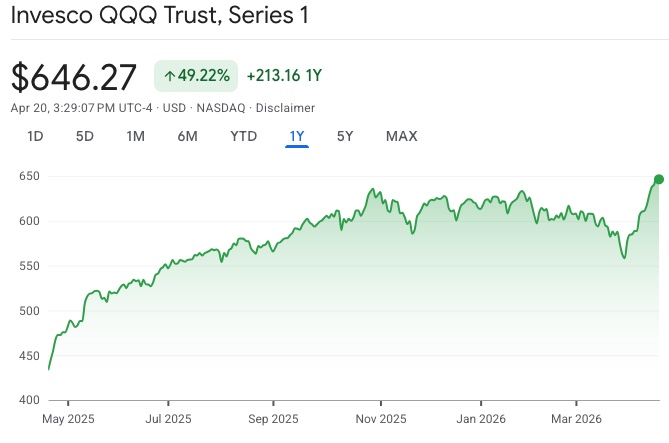Click the Nov 2025 axis label
Viewport: 669px width, 443px height.
[380, 418]
